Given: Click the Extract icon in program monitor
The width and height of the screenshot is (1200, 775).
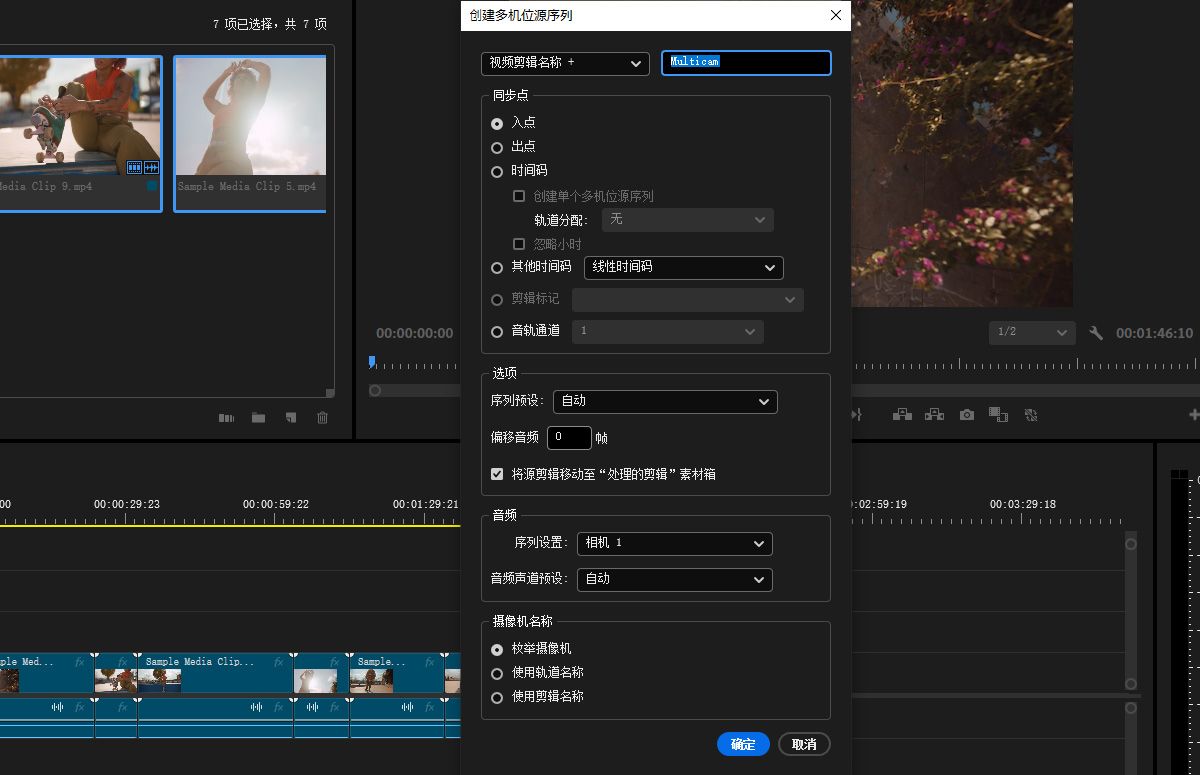Looking at the screenshot, I should tap(933, 414).
